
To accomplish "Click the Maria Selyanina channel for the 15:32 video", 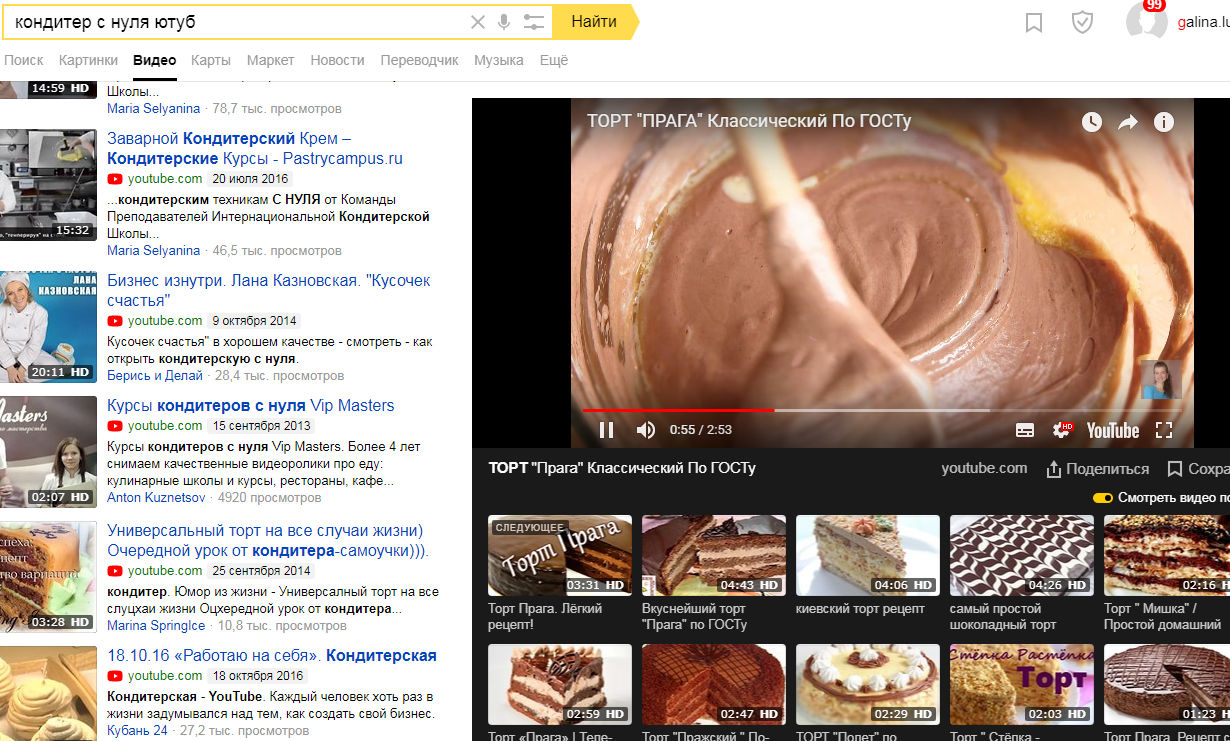I will [154, 251].
